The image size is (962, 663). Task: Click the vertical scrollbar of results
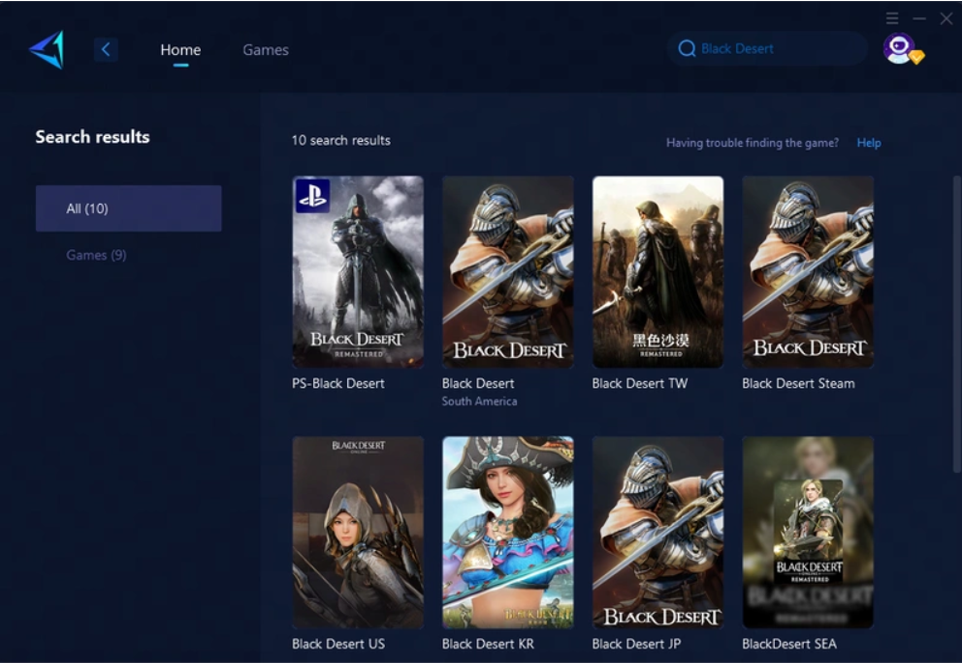pyautogui.click(x=956, y=325)
